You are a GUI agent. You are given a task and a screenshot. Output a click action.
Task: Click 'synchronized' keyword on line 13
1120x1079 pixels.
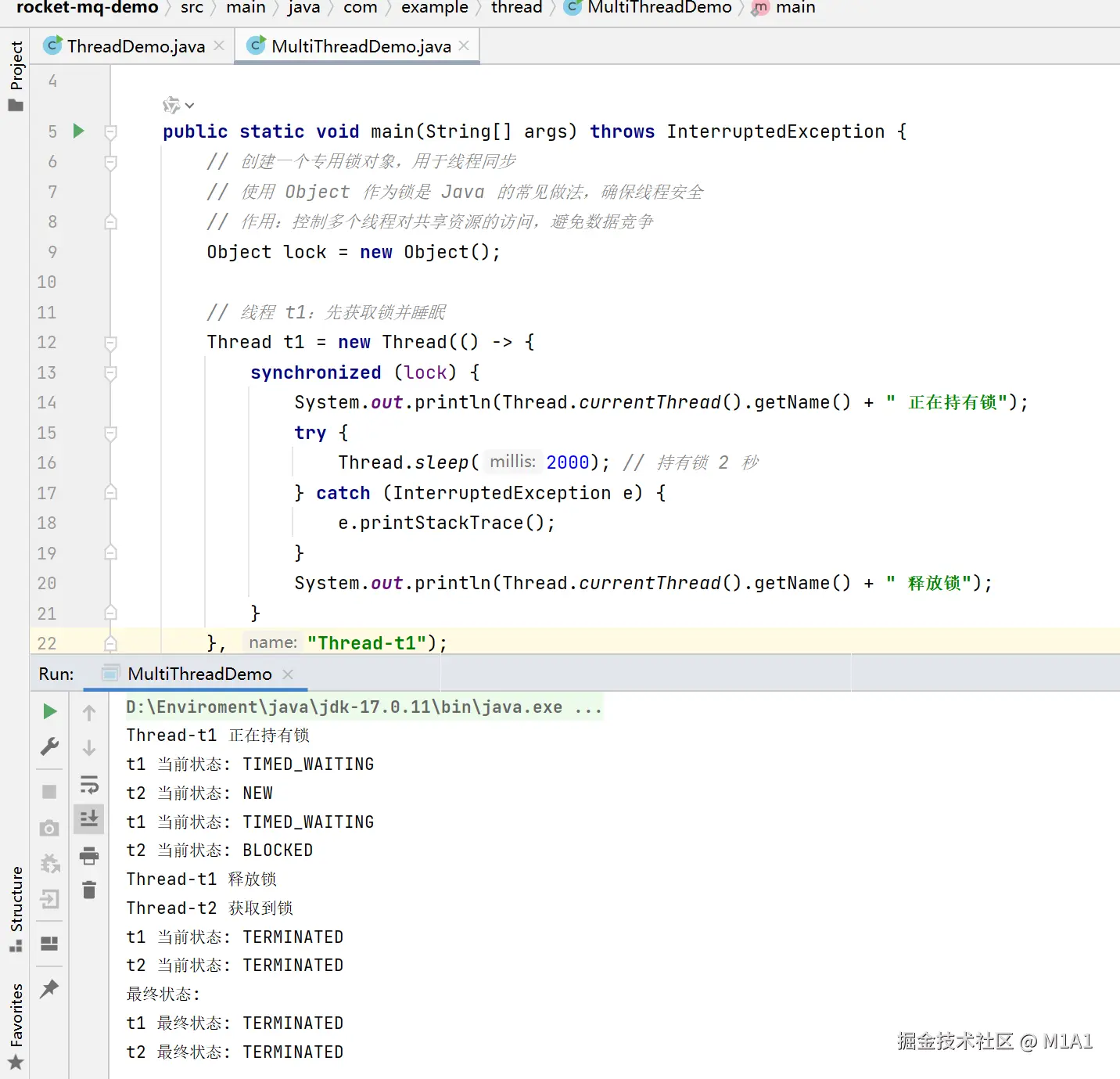tap(316, 372)
